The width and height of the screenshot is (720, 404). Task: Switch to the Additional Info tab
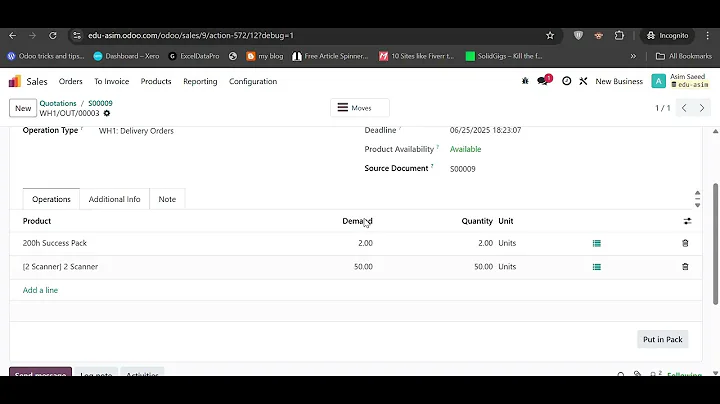pos(114,199)
